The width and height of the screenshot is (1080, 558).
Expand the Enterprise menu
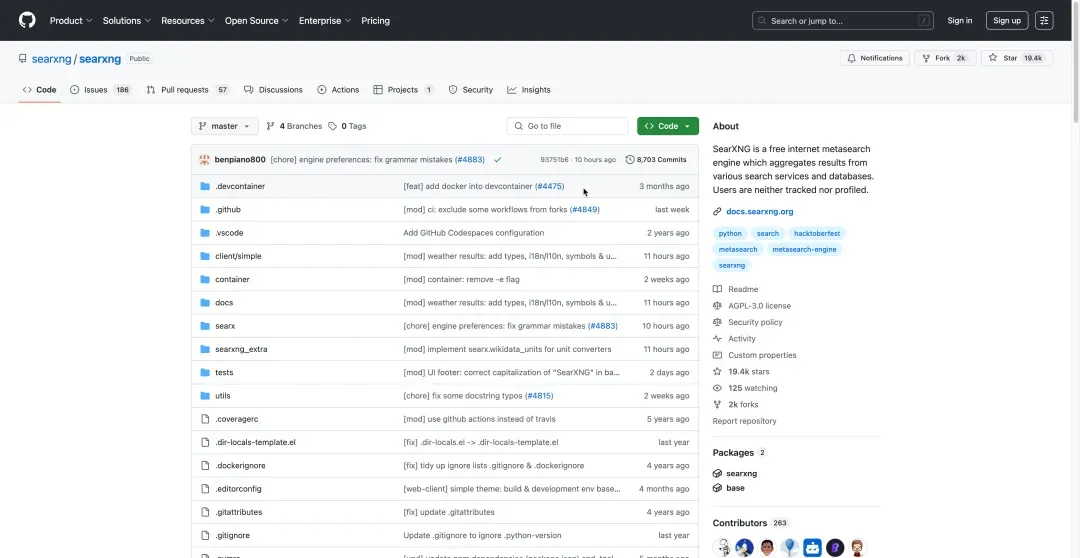pyautogui.click(x=325, y=21)
